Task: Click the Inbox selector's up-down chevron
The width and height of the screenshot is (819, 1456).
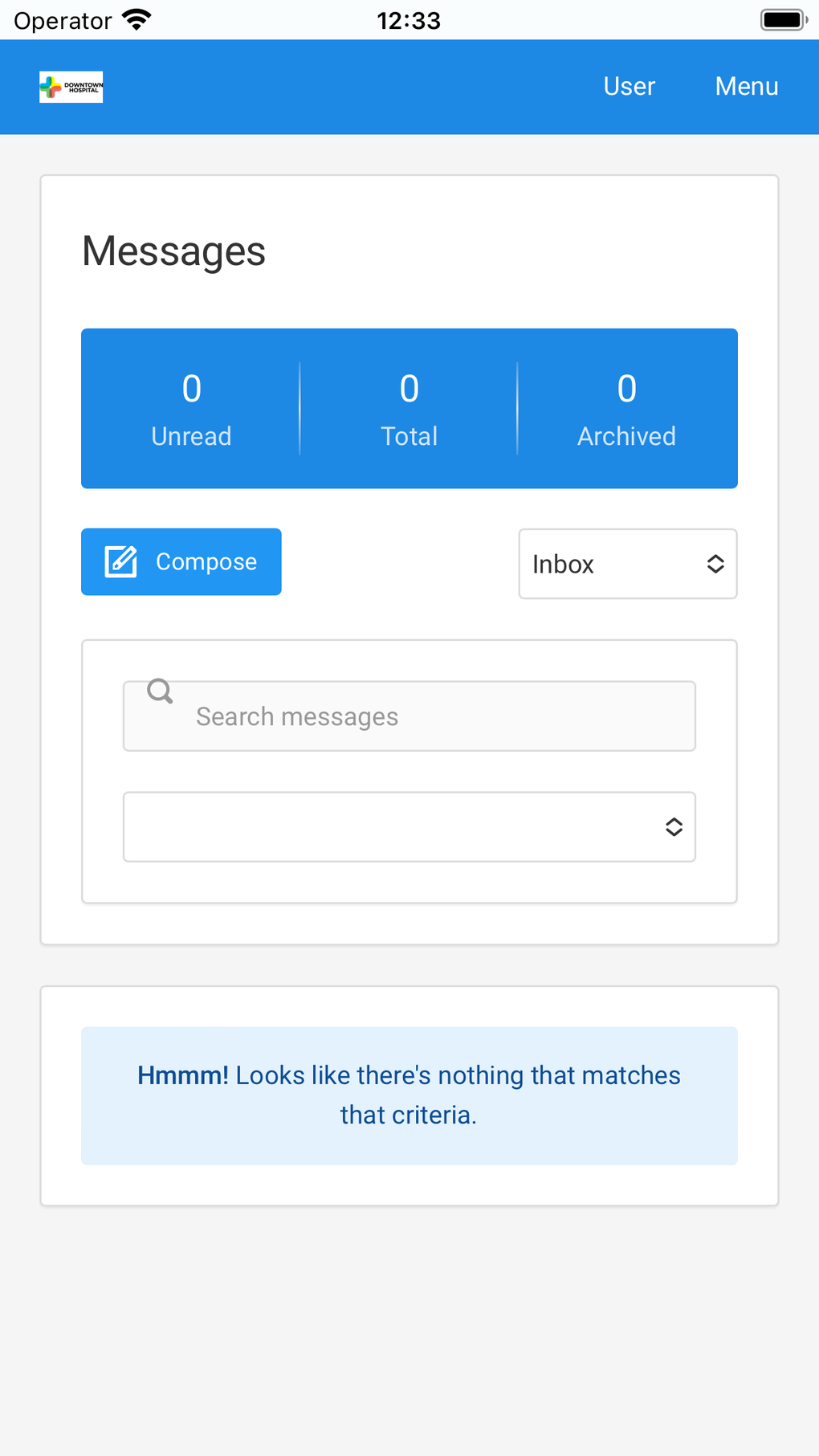Action: [715, 564]
